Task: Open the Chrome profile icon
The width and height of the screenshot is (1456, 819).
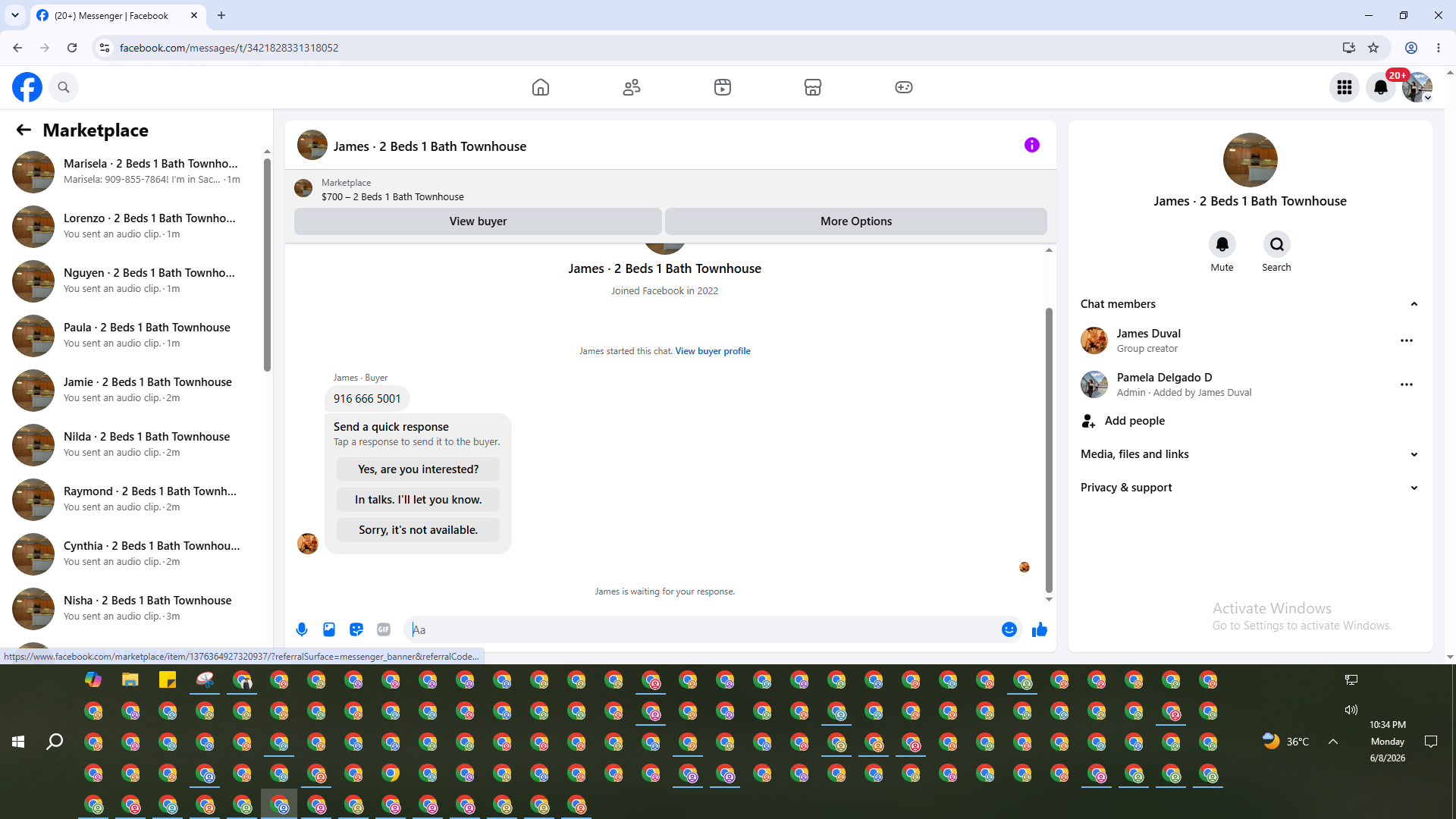Action: (1411, 48)
